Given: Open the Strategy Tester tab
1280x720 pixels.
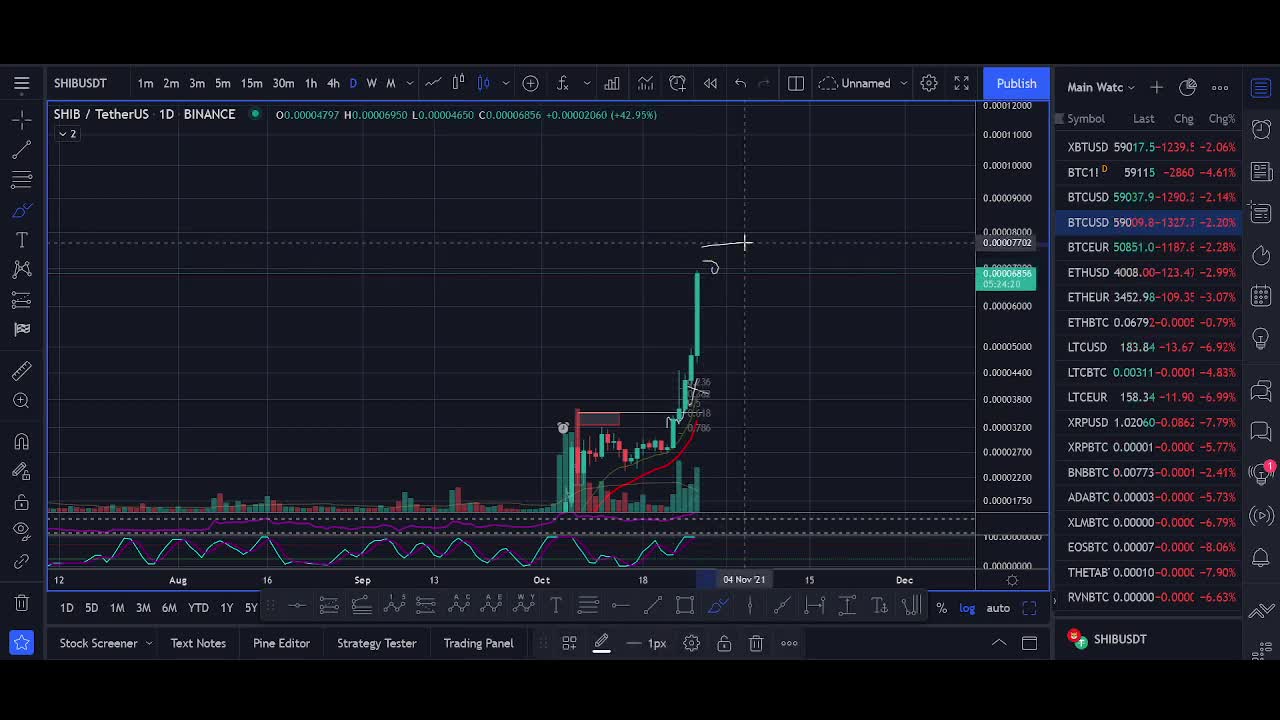Looking at the screenshot, I should tap(376, 643).
